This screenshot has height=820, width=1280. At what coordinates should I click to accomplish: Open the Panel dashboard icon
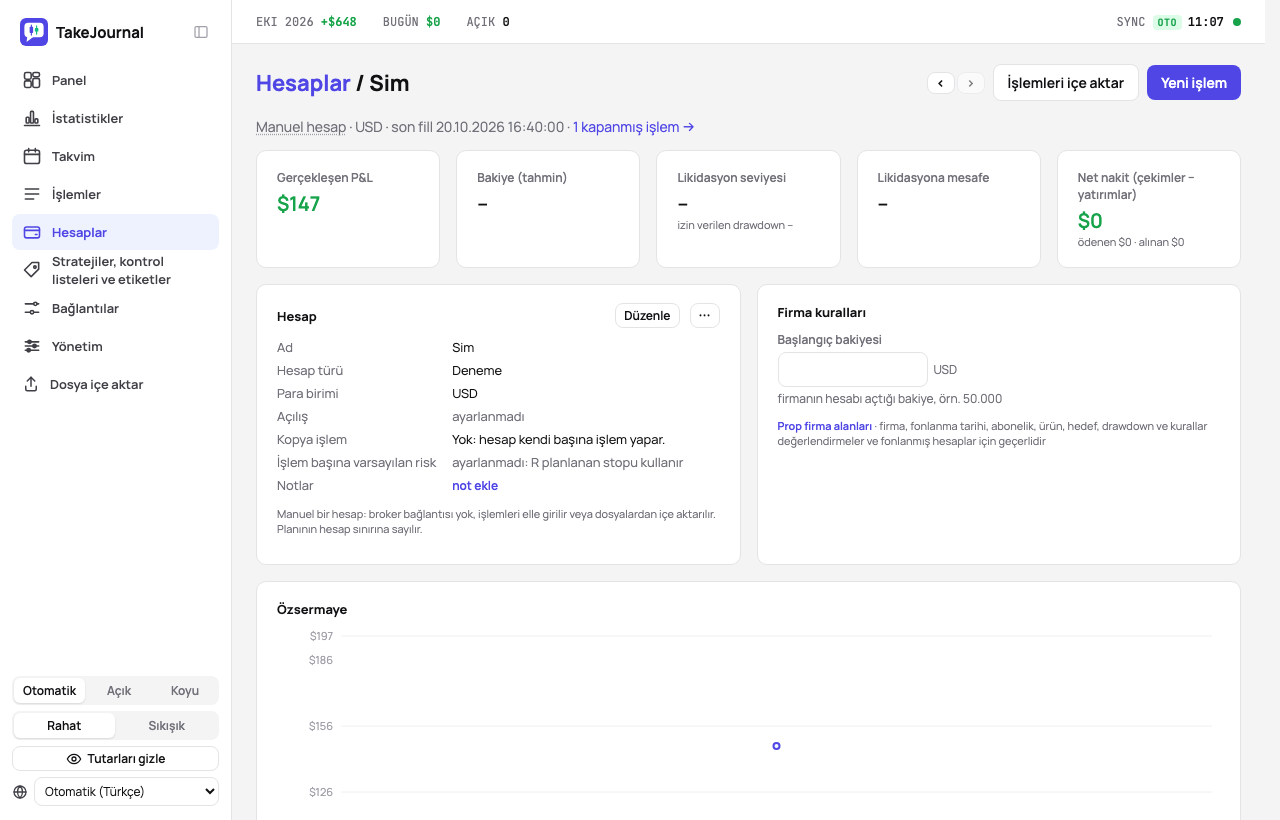pos(32,80)
